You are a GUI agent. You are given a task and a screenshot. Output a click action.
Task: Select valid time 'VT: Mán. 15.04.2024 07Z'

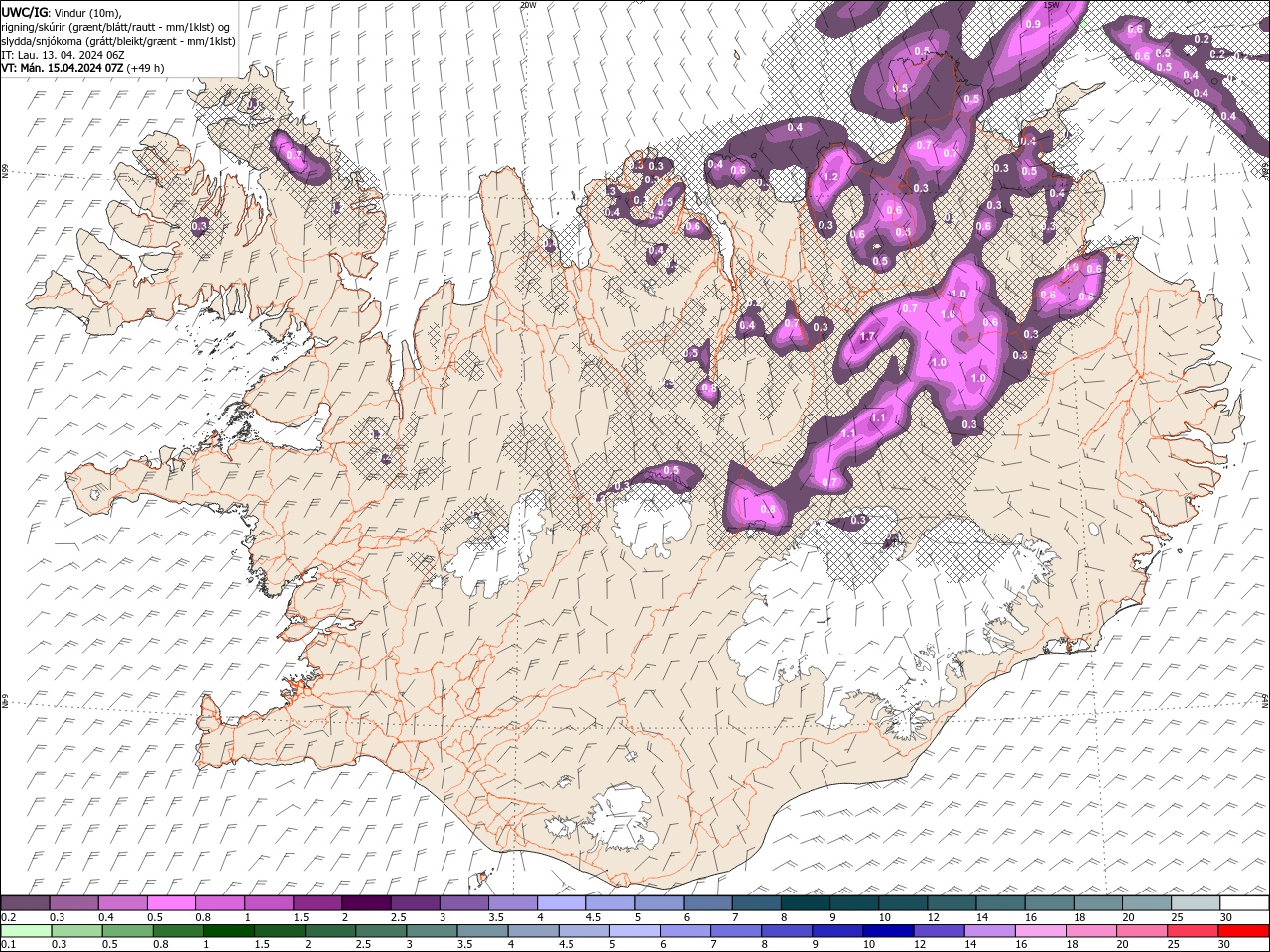(x=63, y=68)
